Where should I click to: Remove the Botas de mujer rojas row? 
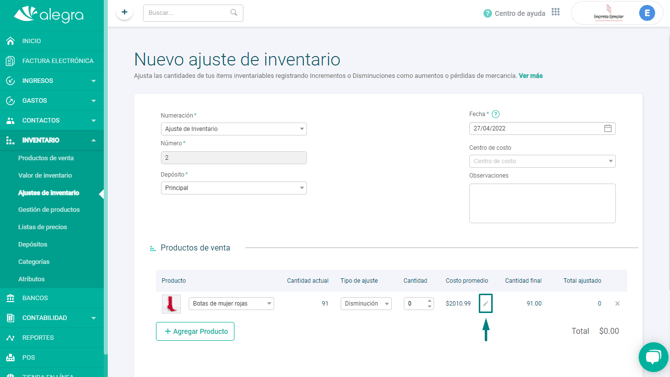pos(617,303)
